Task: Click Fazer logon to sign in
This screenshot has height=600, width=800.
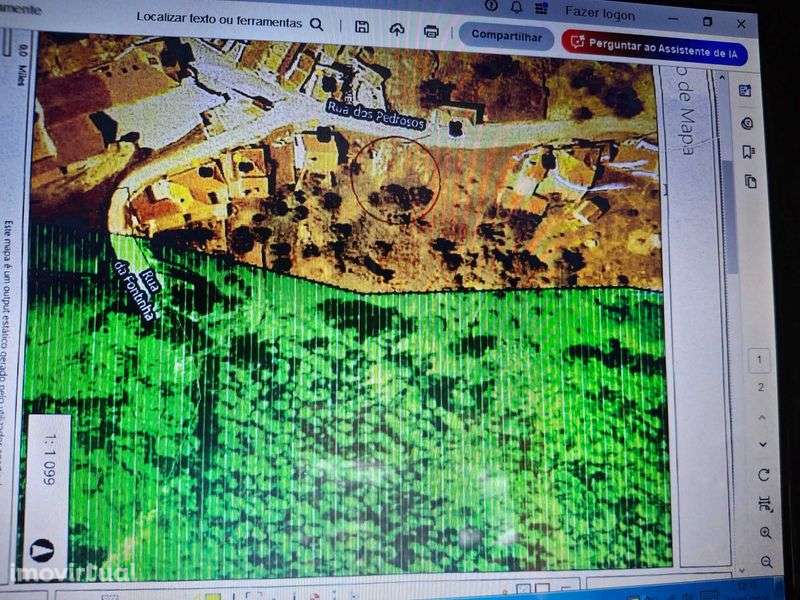Action: pyautogui.click(x=600, y=13)
